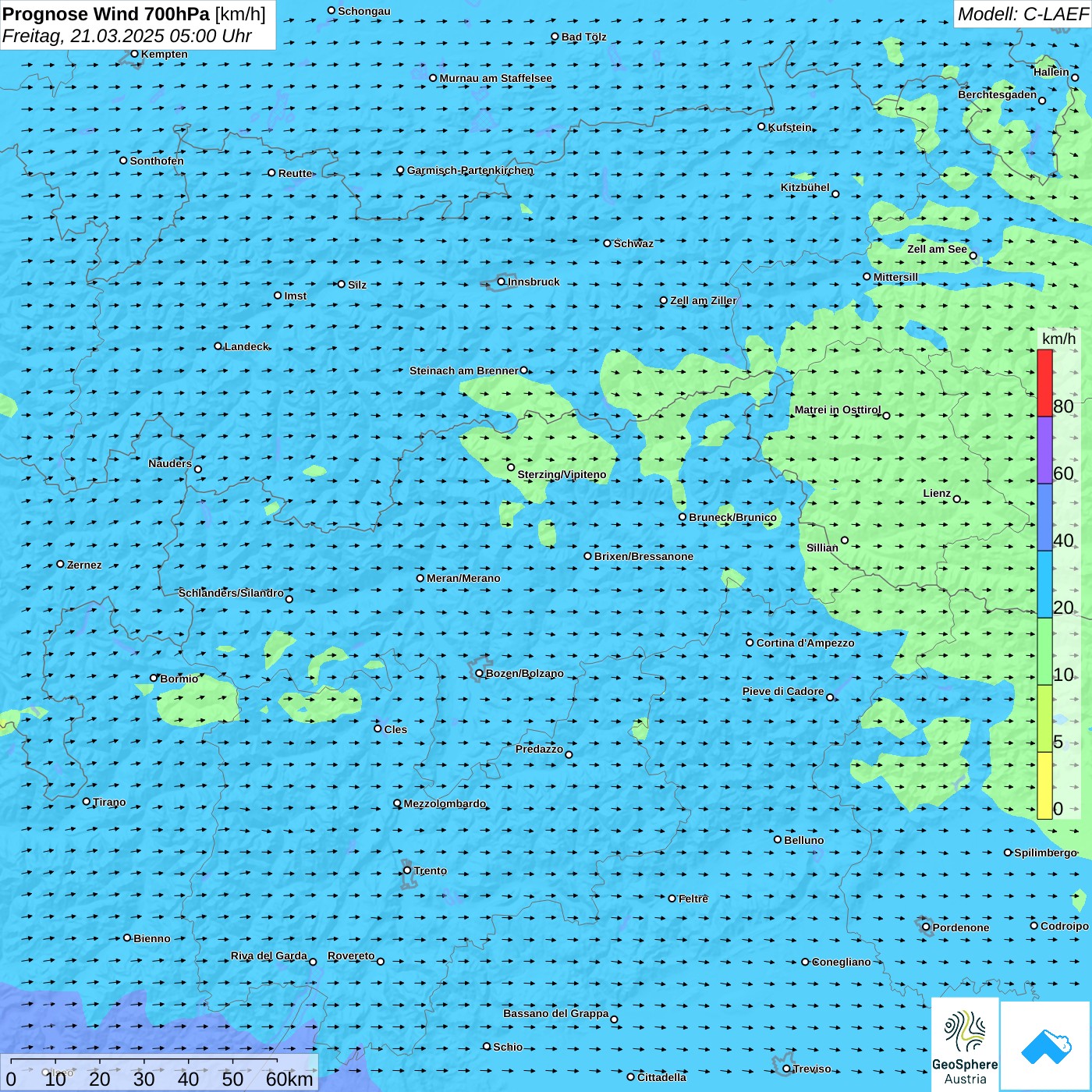Click the Bad Tölz location dot
Image resolution: width=1092 pixels, height=1092 pixels.
pyautogui.click(x=555, y=37)
